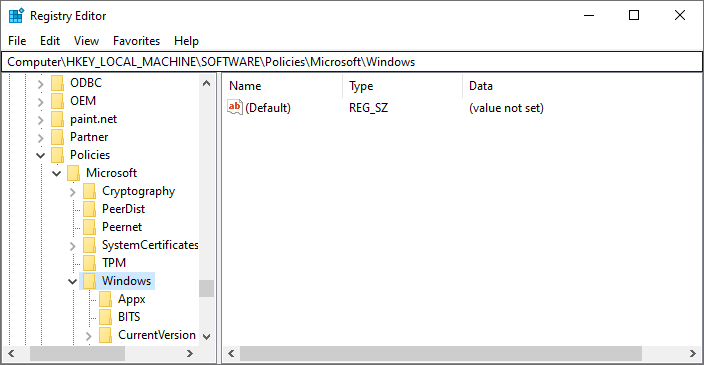This screenshot has width=704, height=365.
Task: Maximize the Registry Editor window
Action: point(634,16)
